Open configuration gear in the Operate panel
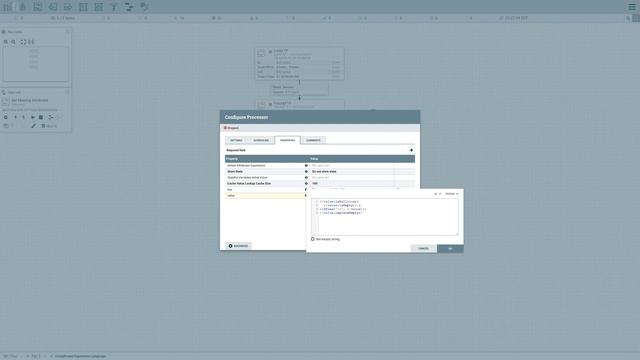Image resolution: width=640 pixels, height=360 pixels. pos(6,117)
